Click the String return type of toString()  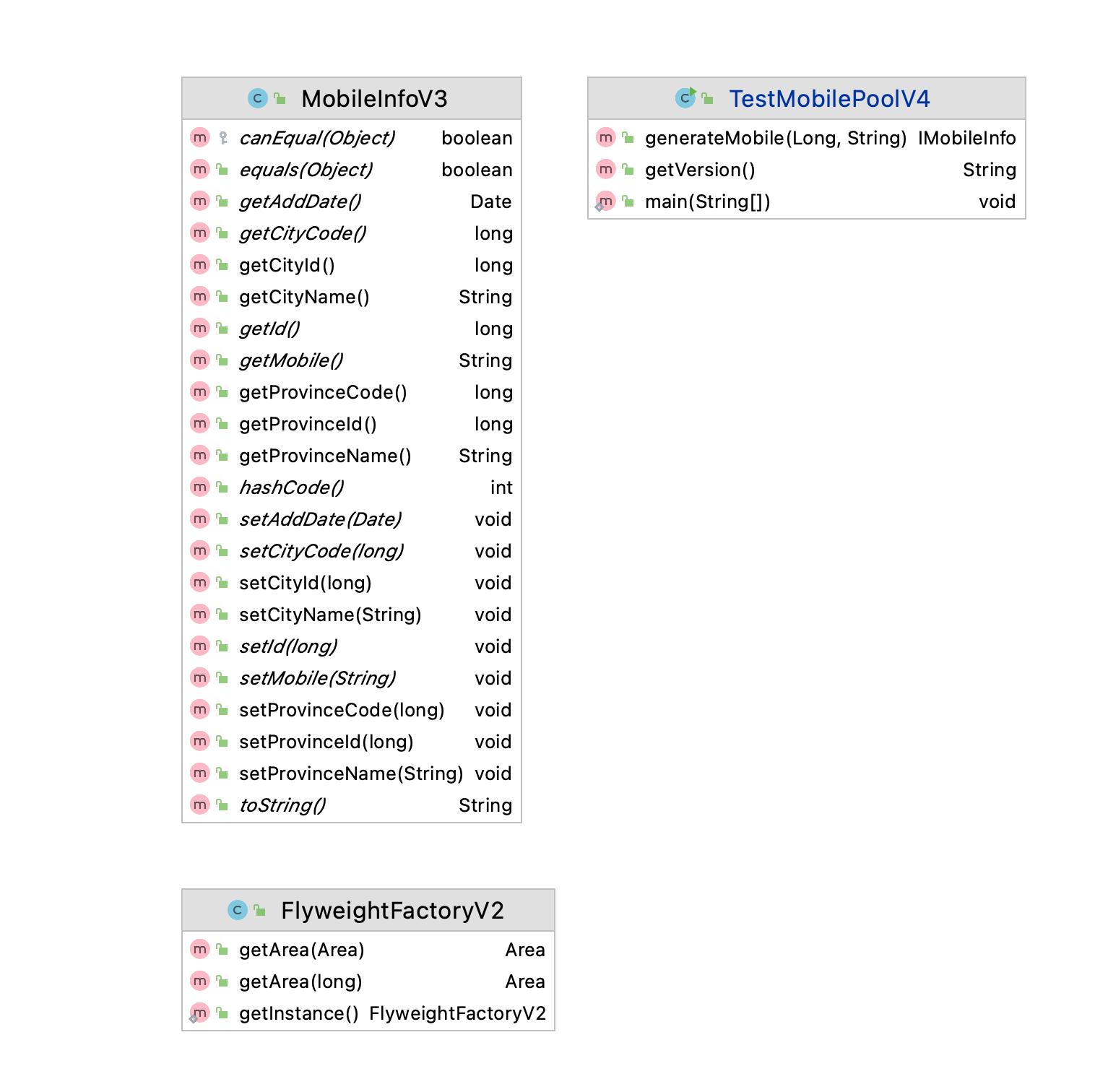485,805
